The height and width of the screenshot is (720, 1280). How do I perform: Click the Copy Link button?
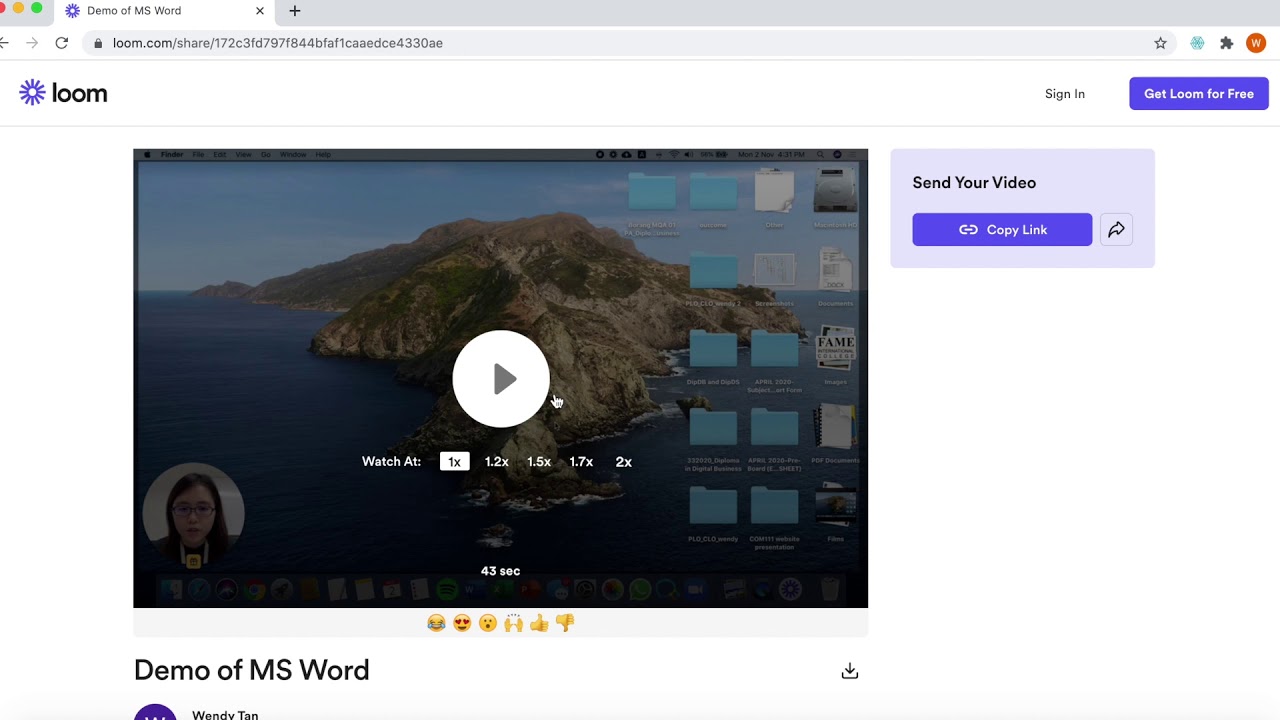tap(1002, 229)
